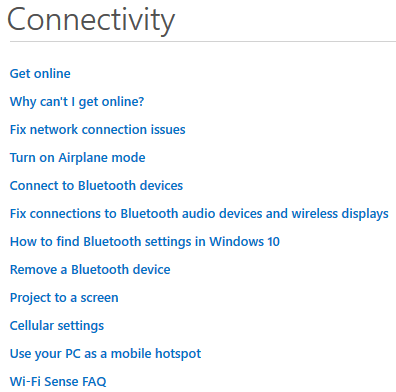The width and height of the screenshot is (396, 392).
Task: Follow the network connection issues link
Action: (98, 130)
